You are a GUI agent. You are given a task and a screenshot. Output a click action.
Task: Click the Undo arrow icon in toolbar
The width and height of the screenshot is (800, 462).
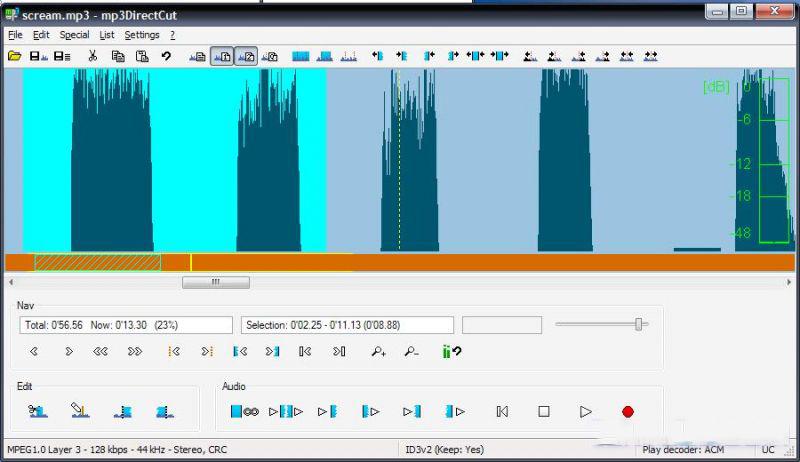pyautogui.click(x=166, y=56)
